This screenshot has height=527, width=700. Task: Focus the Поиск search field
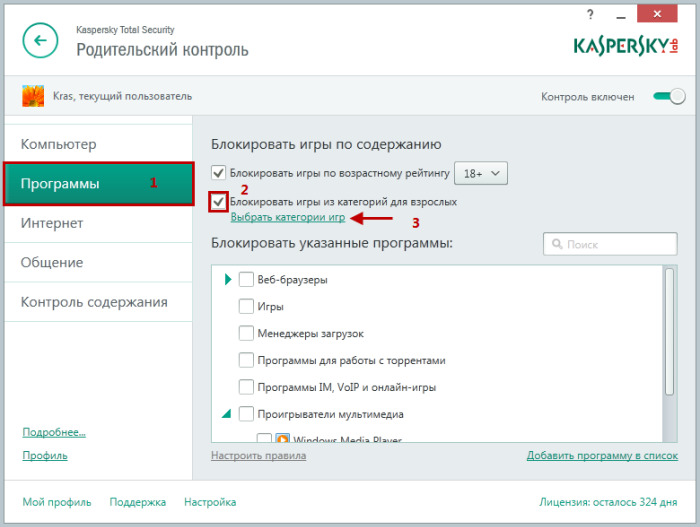610,244
